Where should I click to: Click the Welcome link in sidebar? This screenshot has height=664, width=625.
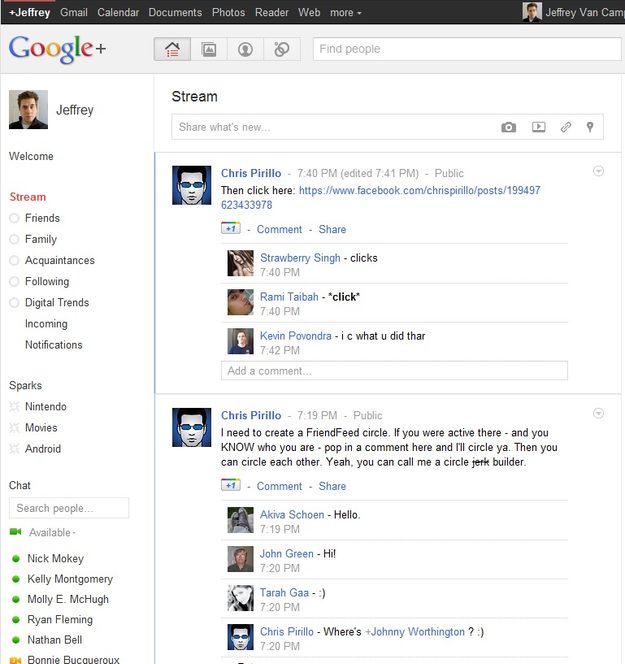coord(31,156)
